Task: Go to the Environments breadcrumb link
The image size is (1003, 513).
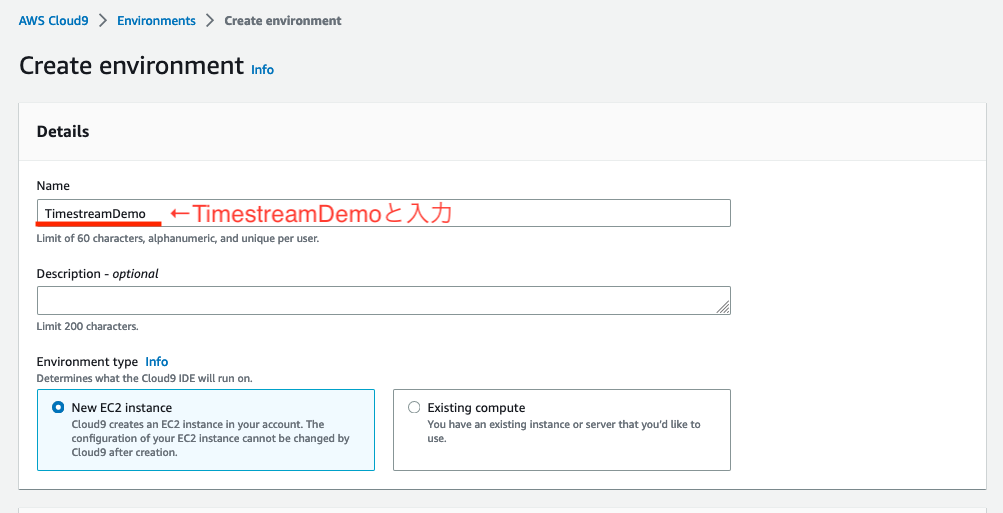Action: 156,20
